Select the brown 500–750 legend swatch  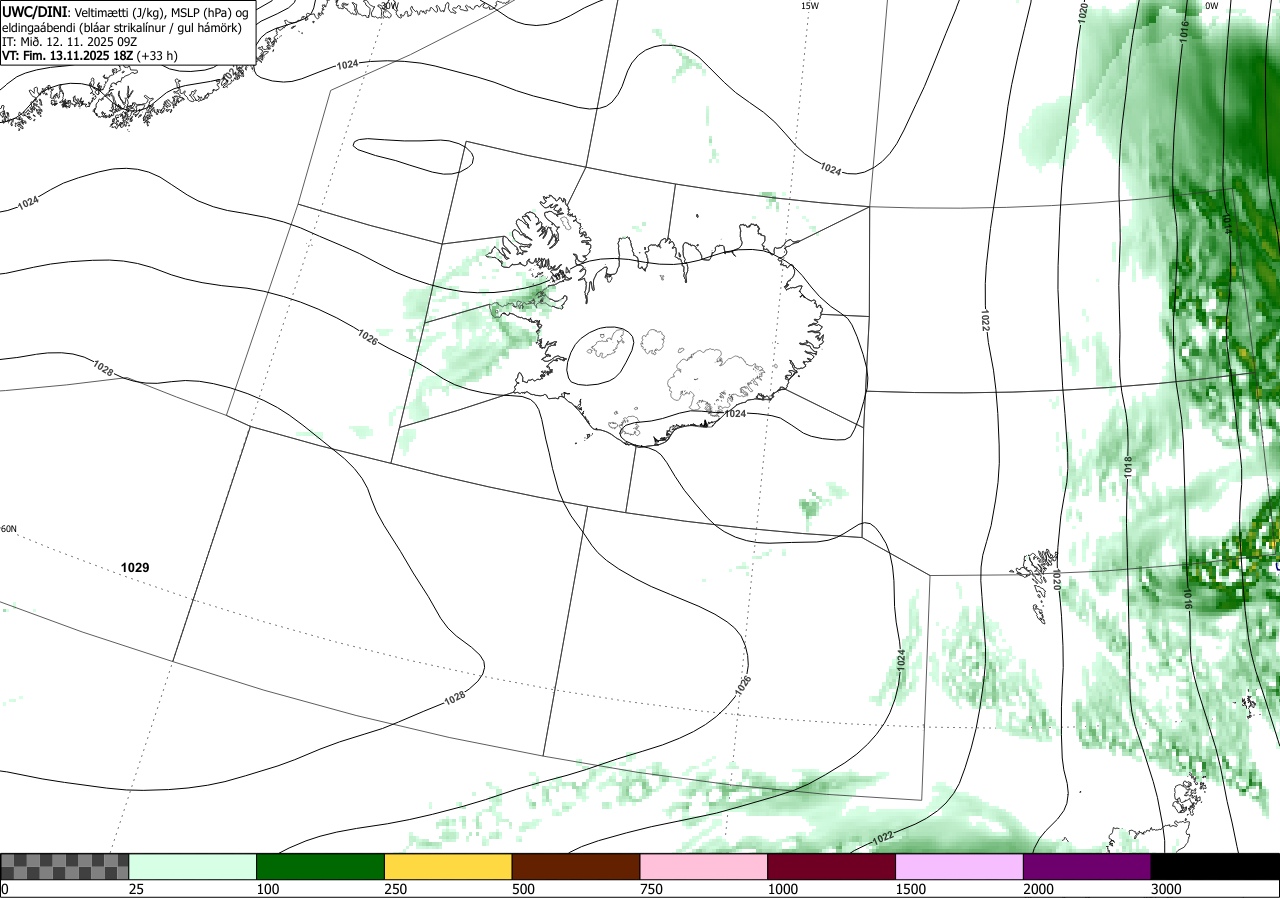[x=576, y=866]
